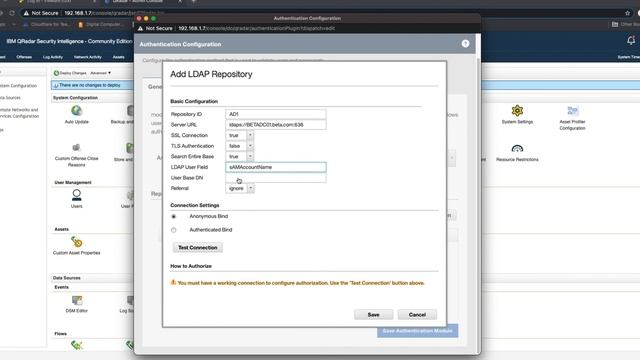Select the Anonymous Bind radio button
The height and width of the screenshot is (360, 640).
coord(173,216)
